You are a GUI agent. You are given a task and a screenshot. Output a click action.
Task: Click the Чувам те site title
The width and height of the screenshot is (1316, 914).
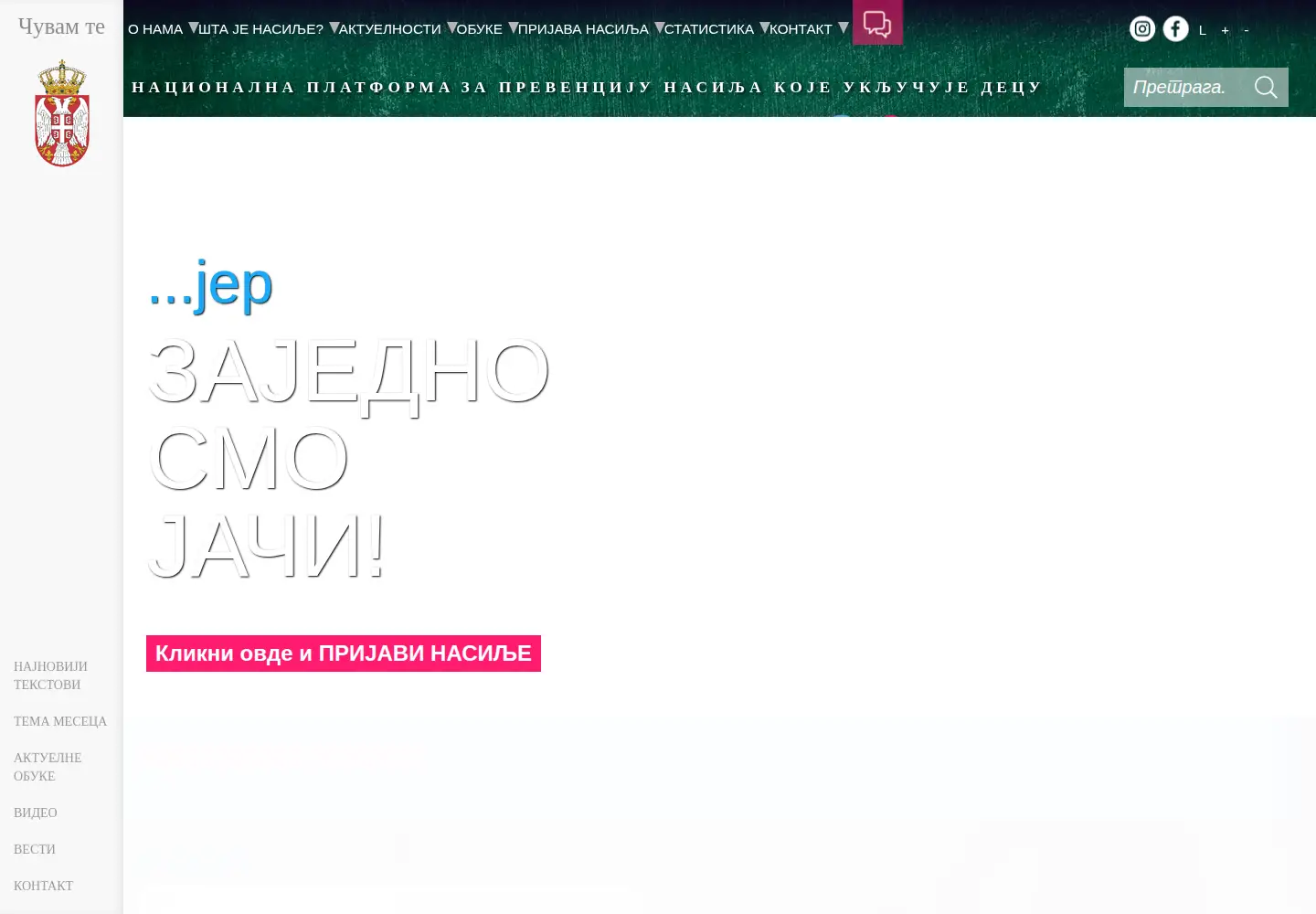click(x=61, y=27)
